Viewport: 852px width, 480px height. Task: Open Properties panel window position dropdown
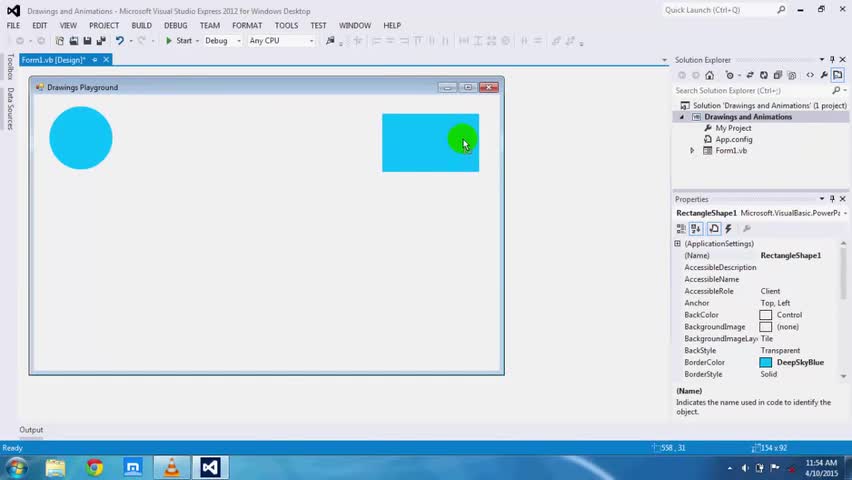822,199
